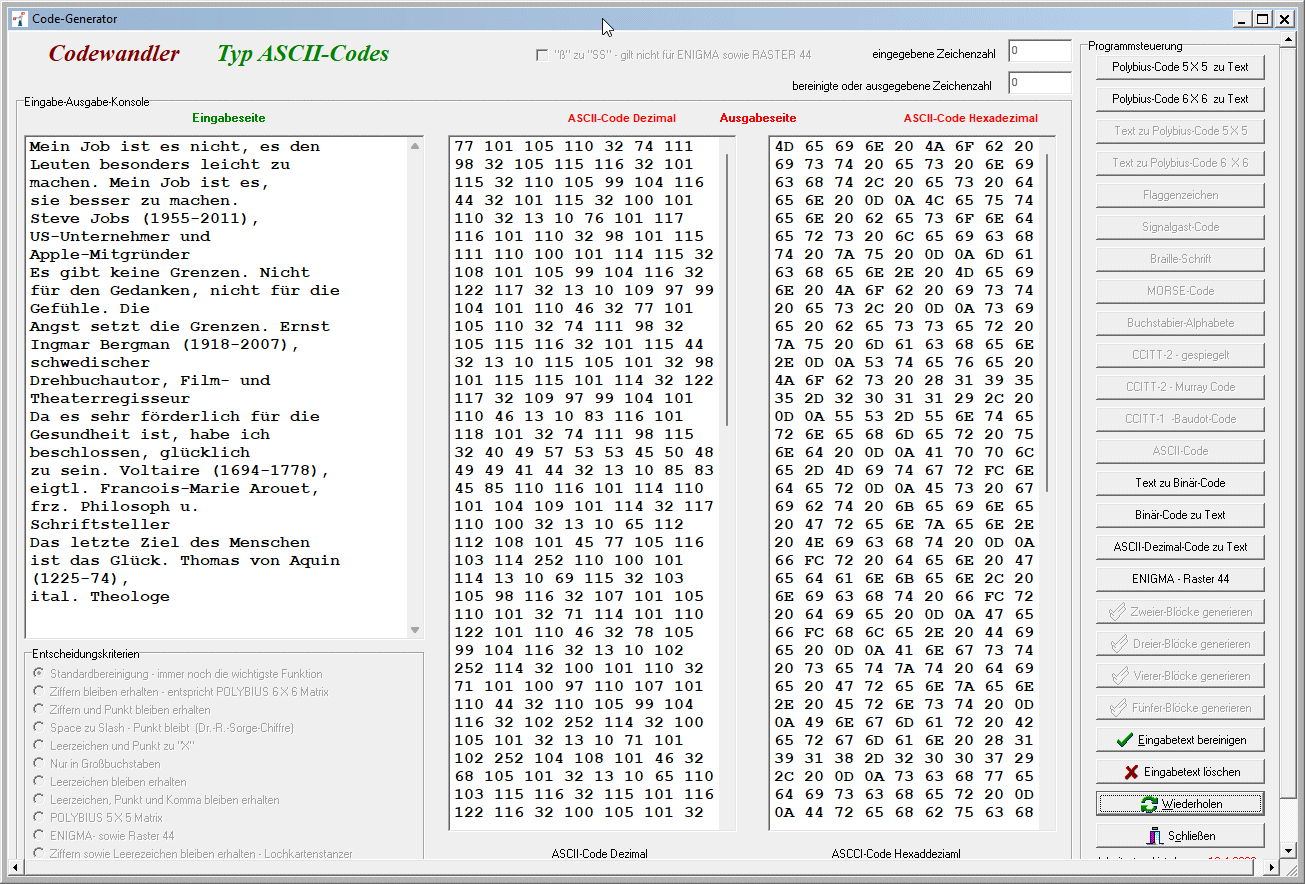
Task: Click the Typ ASCII-Codes heading
Action: 304,54
